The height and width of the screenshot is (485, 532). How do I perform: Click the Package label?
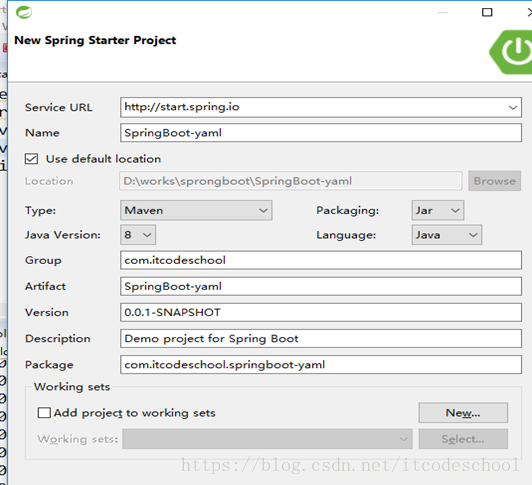click(49, 365)
